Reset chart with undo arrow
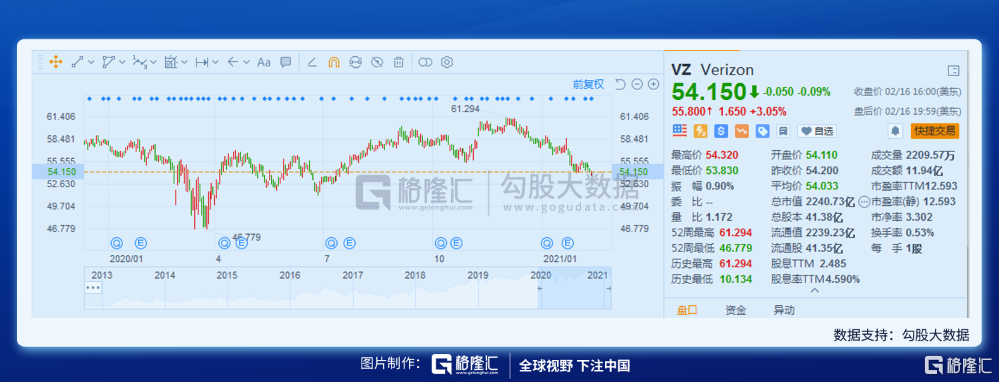This screenshot has height=382, width=999. coord(620,84)
